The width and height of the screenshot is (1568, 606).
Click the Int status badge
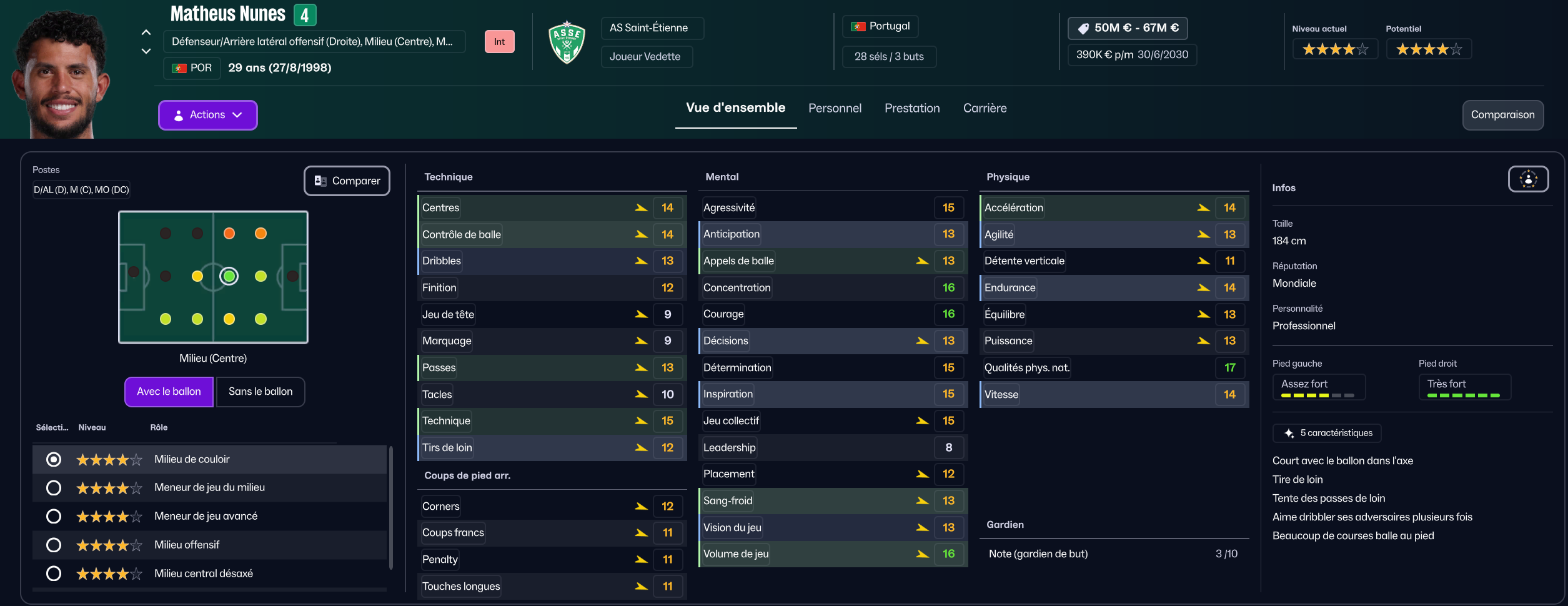tap(499, 42)
